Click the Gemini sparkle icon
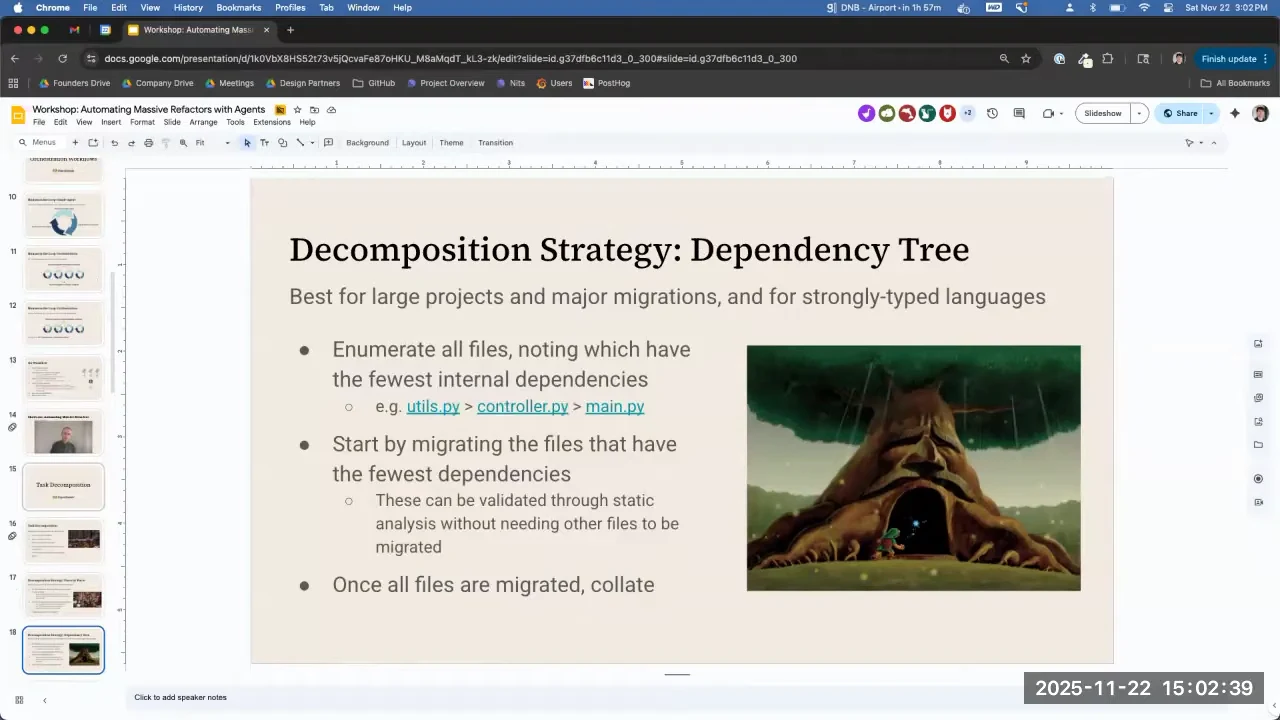1280x720 pixels. tap(1235, 113)
